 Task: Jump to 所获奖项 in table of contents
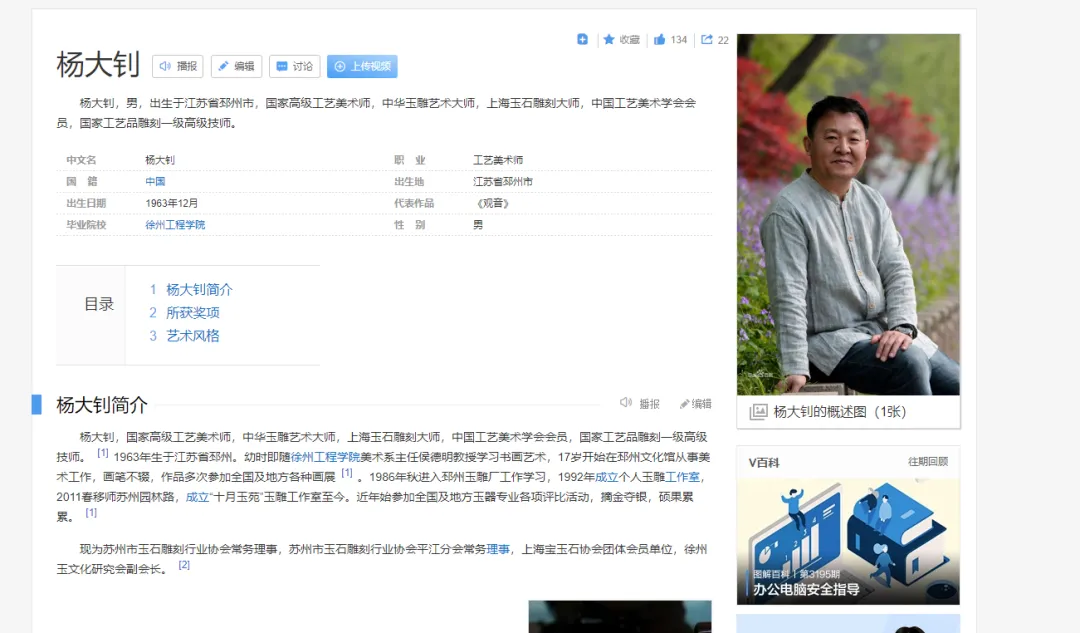click(193, 313)
